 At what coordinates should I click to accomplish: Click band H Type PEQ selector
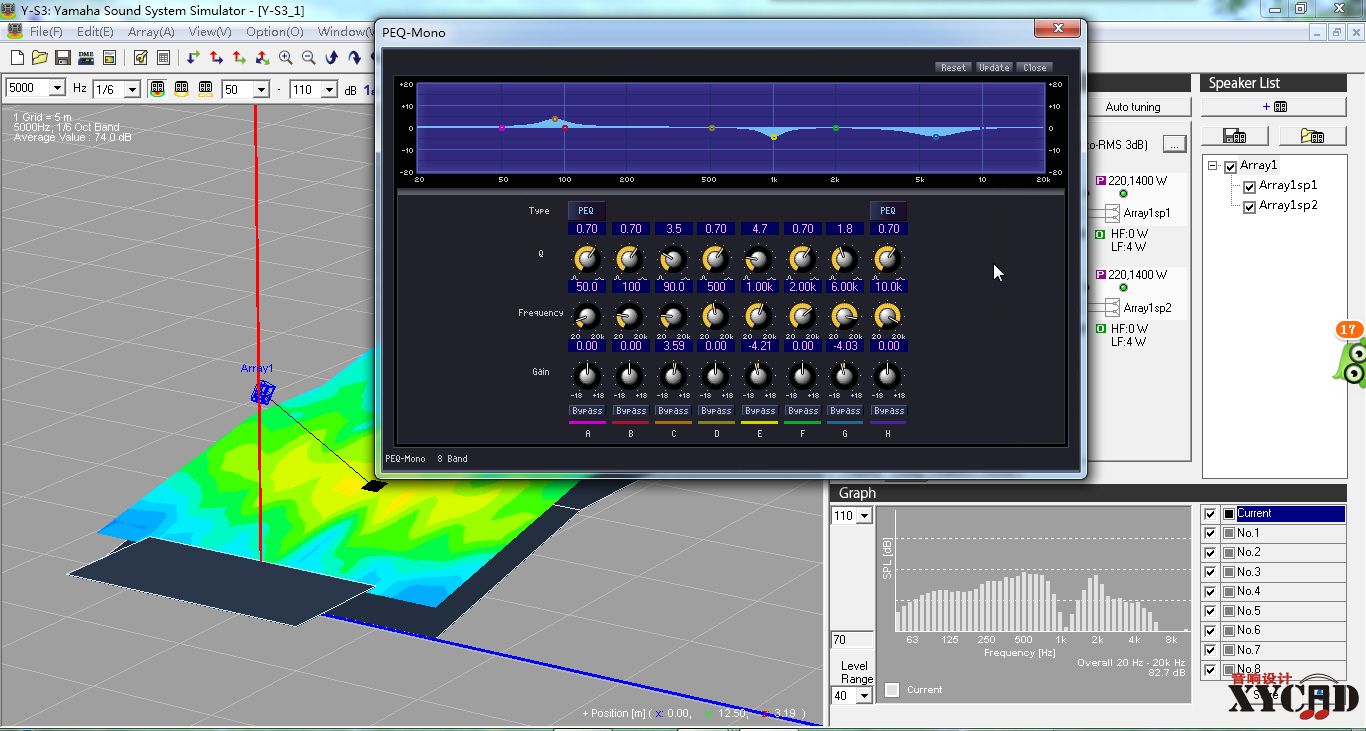pyautogui.click(x=888, y=211)
